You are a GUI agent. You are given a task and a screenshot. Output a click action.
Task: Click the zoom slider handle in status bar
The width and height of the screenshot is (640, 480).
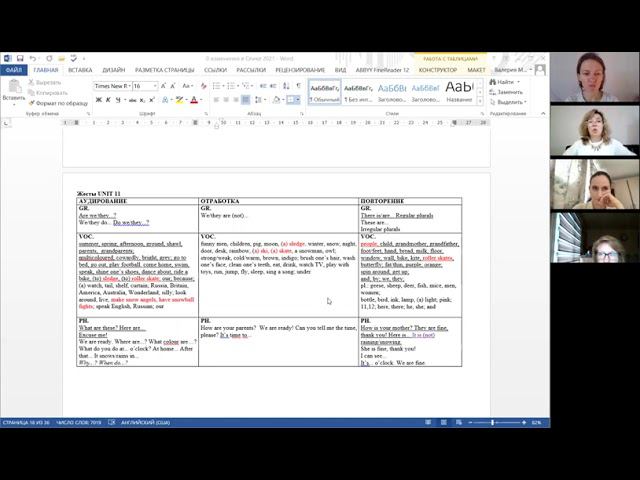click(493, 422)
